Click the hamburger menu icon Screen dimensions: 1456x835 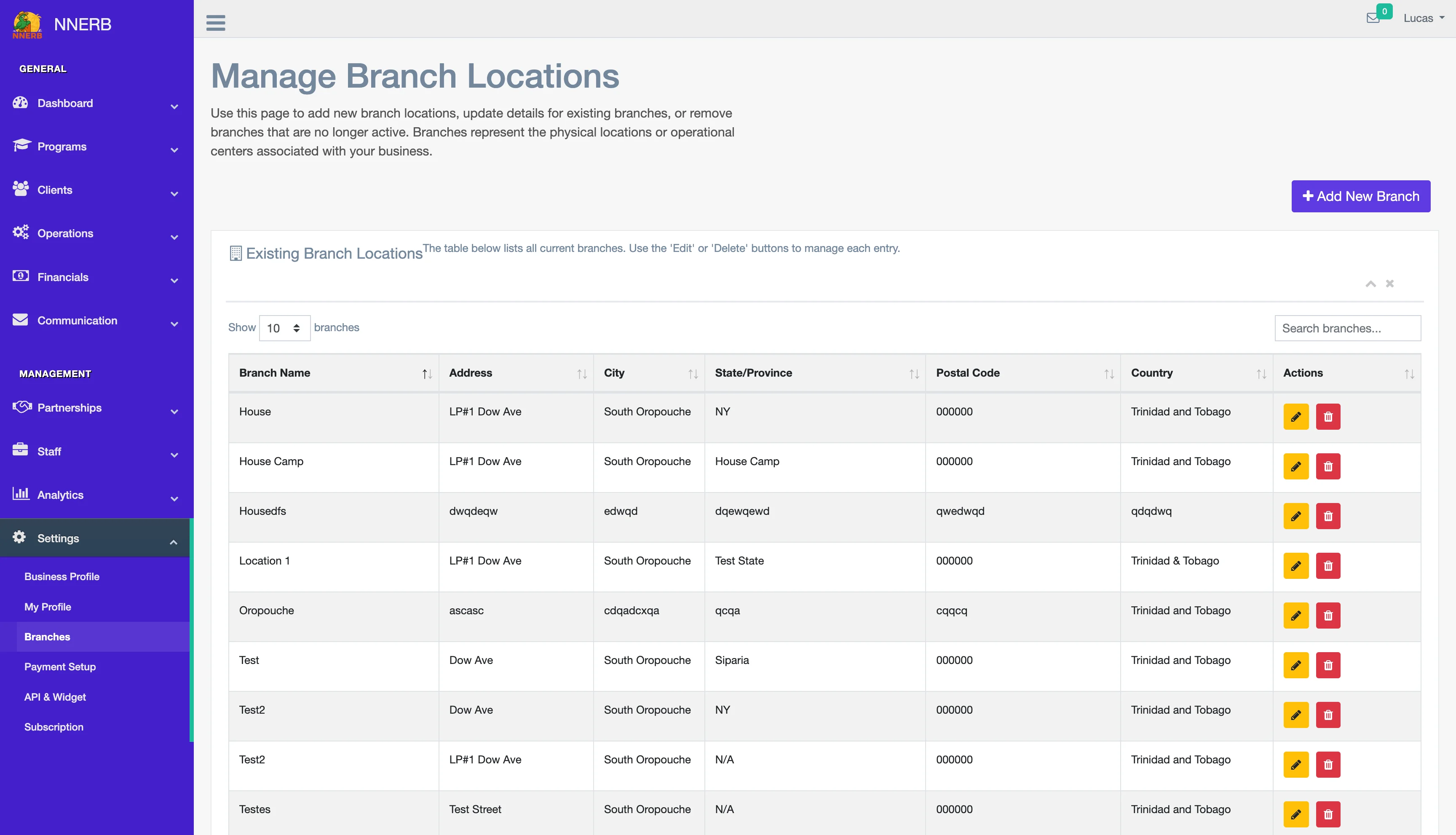(x=216, y=23)
